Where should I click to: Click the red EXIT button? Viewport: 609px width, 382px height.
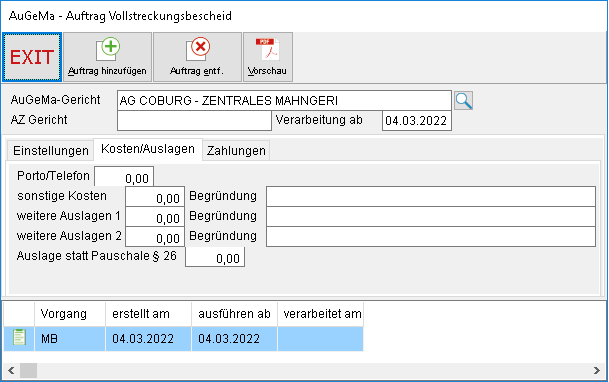[32, 57]
